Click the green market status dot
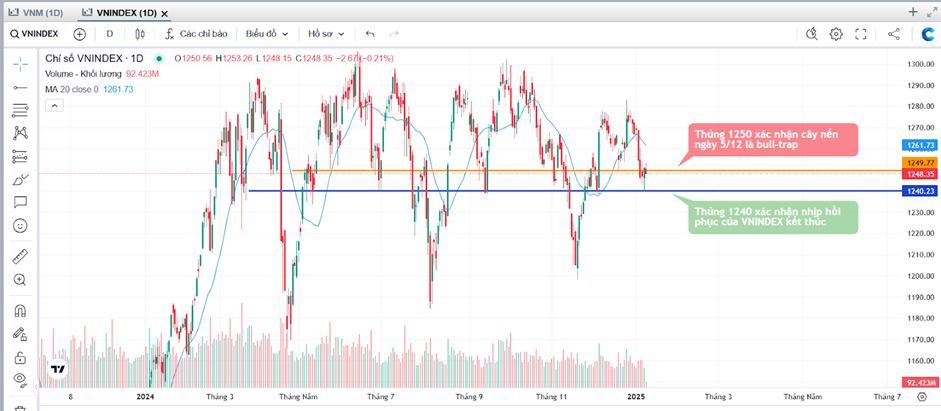Screen dimensions: 941x411 [158, 58]
